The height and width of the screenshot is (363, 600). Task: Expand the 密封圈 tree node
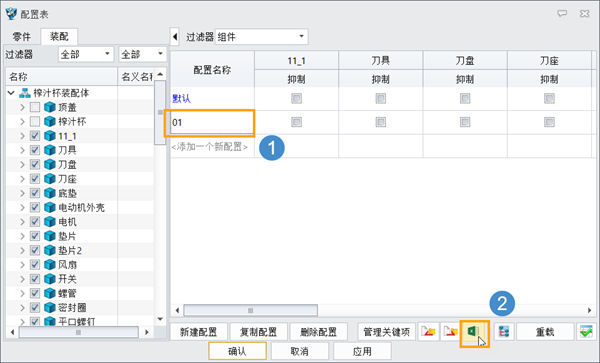click(22, 308)
